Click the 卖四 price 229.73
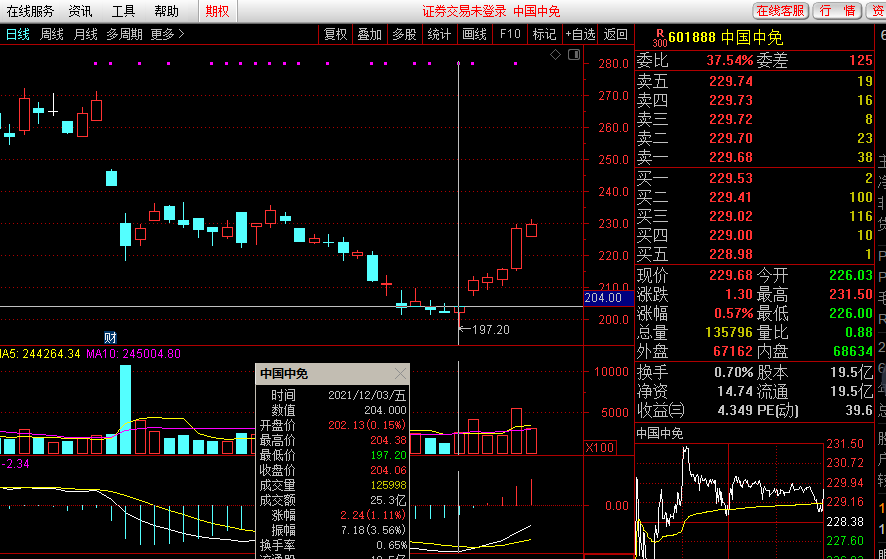The height and width of the screenshot is (559, 886). pos(731,100)
